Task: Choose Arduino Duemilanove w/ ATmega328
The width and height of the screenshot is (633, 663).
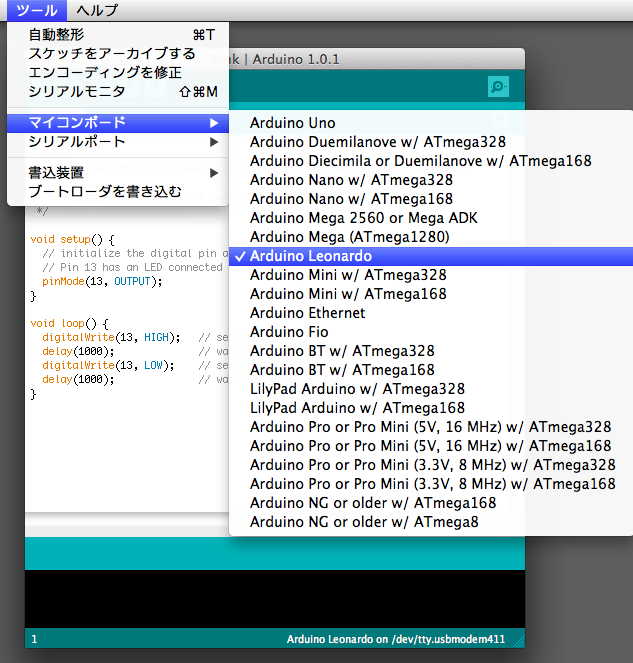Action: coord(431,142)
